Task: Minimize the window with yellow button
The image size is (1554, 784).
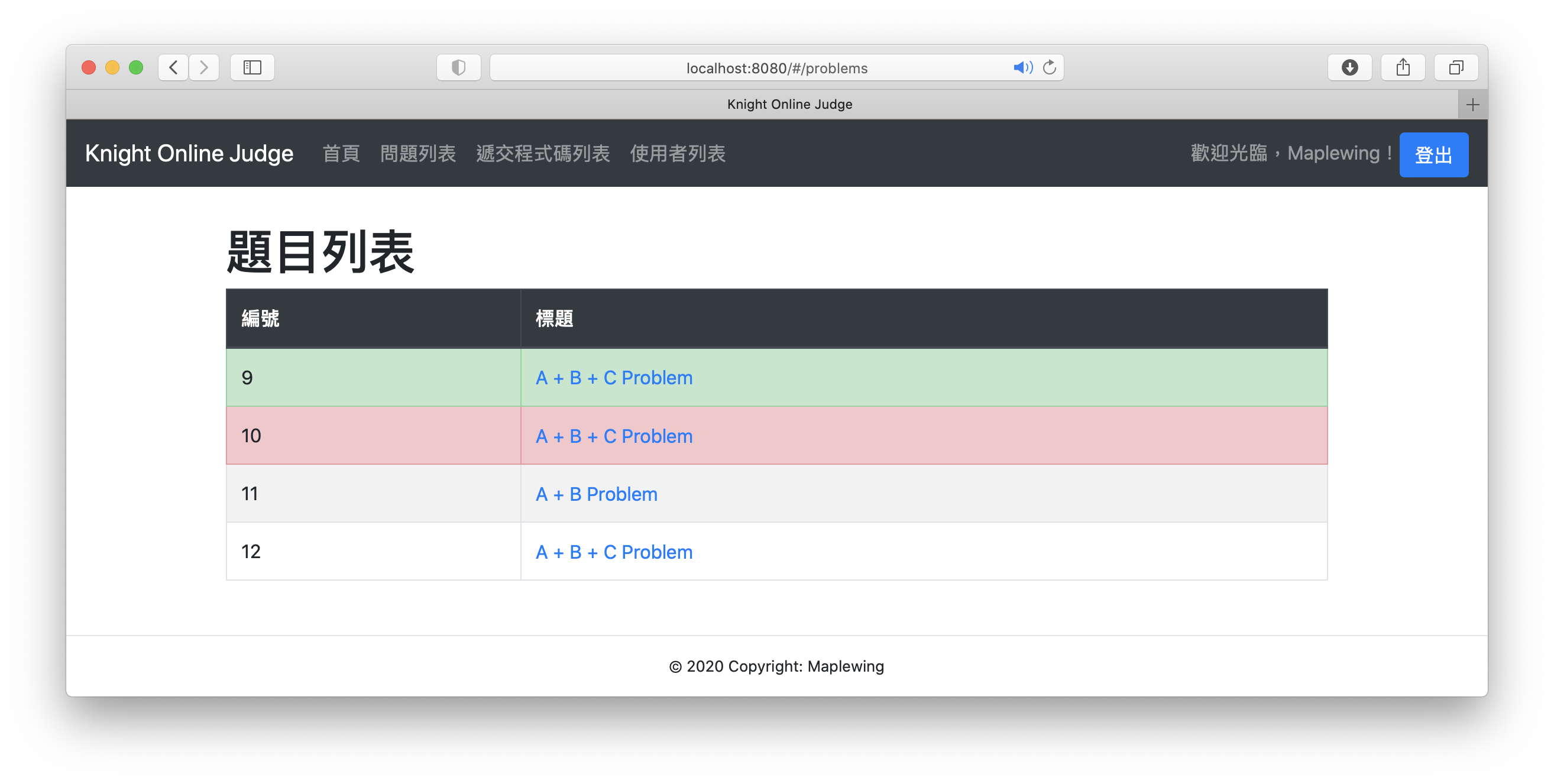Action: click(x=112, y=67)
